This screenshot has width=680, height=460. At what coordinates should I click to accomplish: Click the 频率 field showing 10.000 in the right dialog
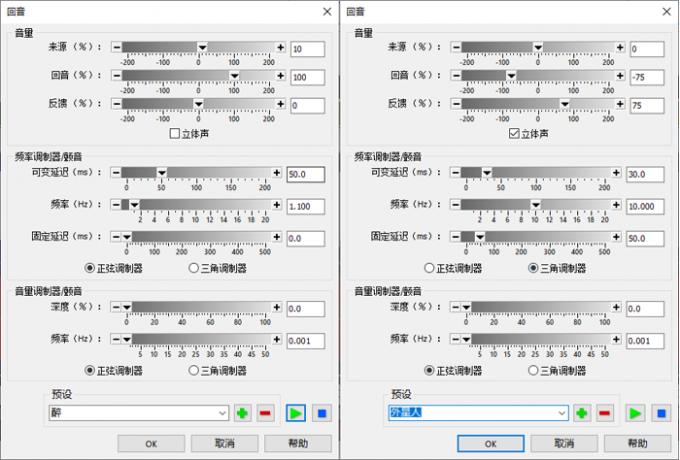pos(645,206)
